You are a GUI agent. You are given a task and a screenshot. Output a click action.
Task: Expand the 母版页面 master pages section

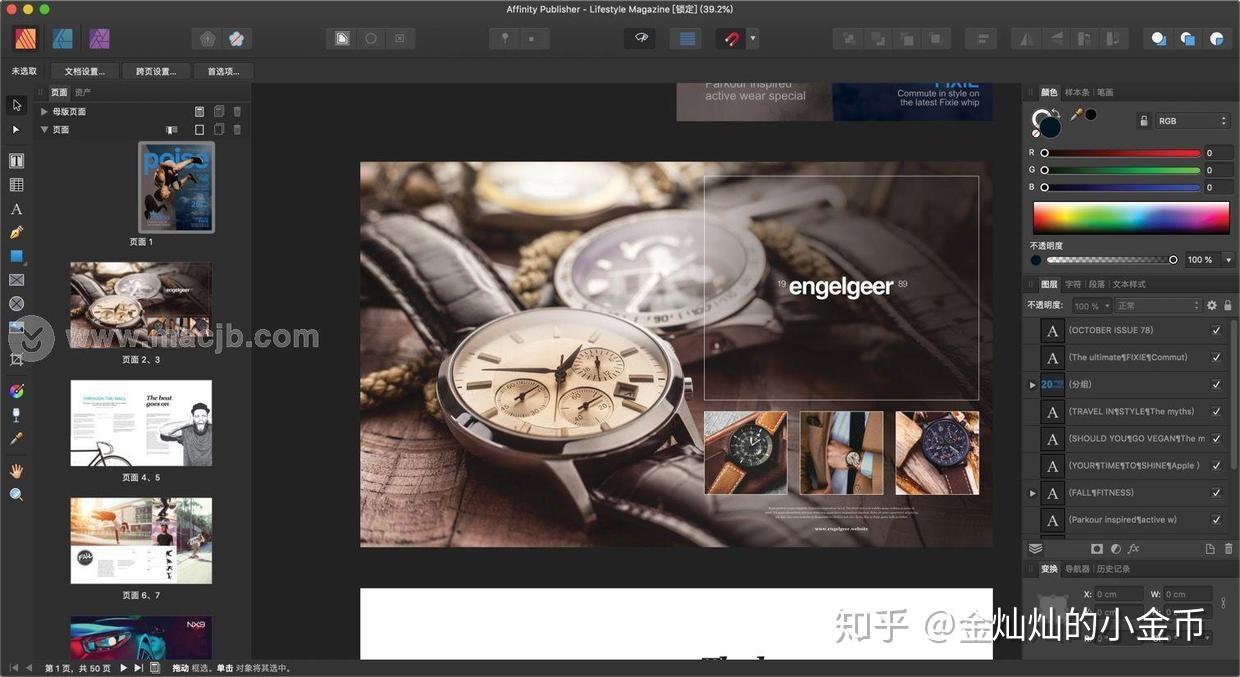tap(44, 111)
